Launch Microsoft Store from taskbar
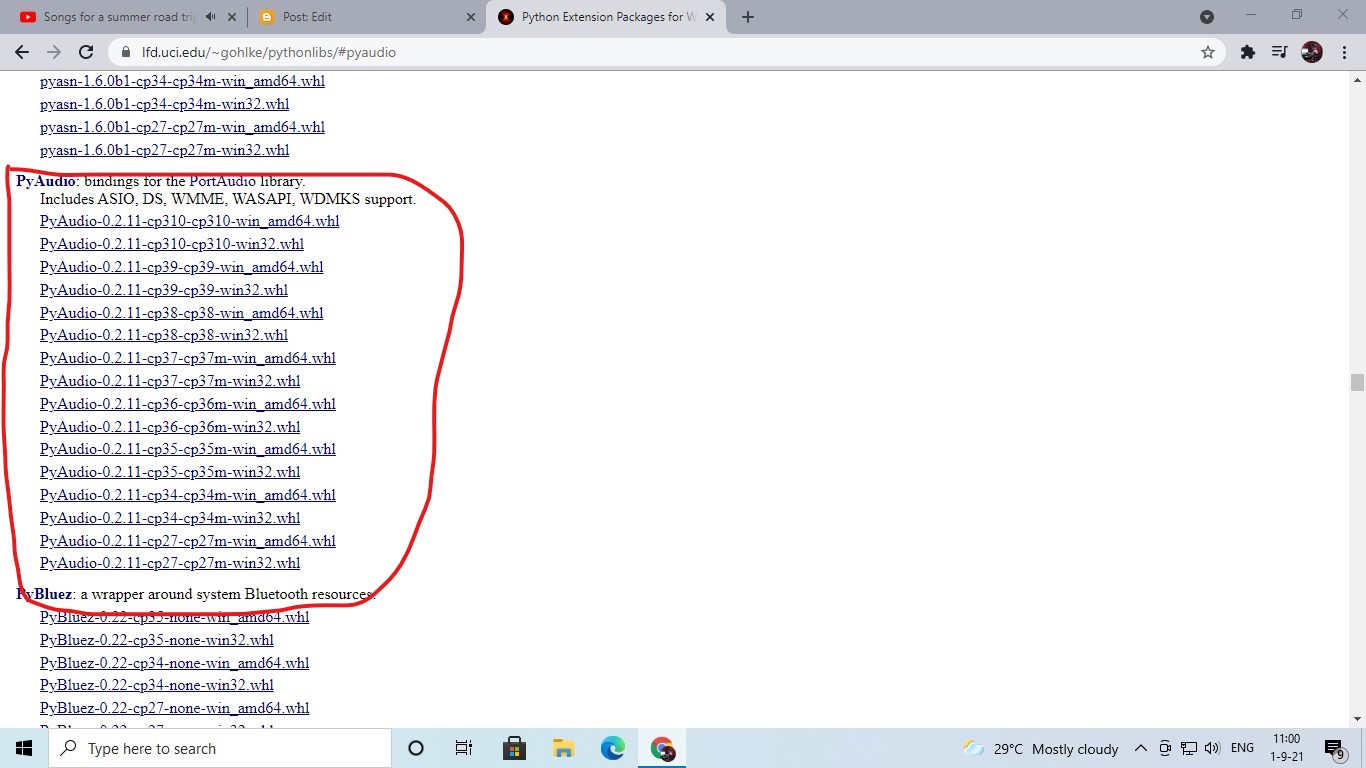Image resolution: width=1366 pixels, height=768 pixels. coord(514,748)
